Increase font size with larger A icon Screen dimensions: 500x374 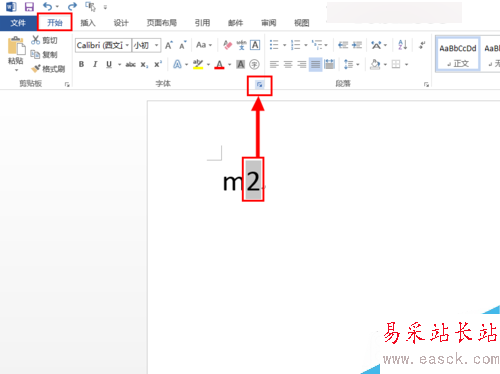pyautogui.click(x=169, y=45)
